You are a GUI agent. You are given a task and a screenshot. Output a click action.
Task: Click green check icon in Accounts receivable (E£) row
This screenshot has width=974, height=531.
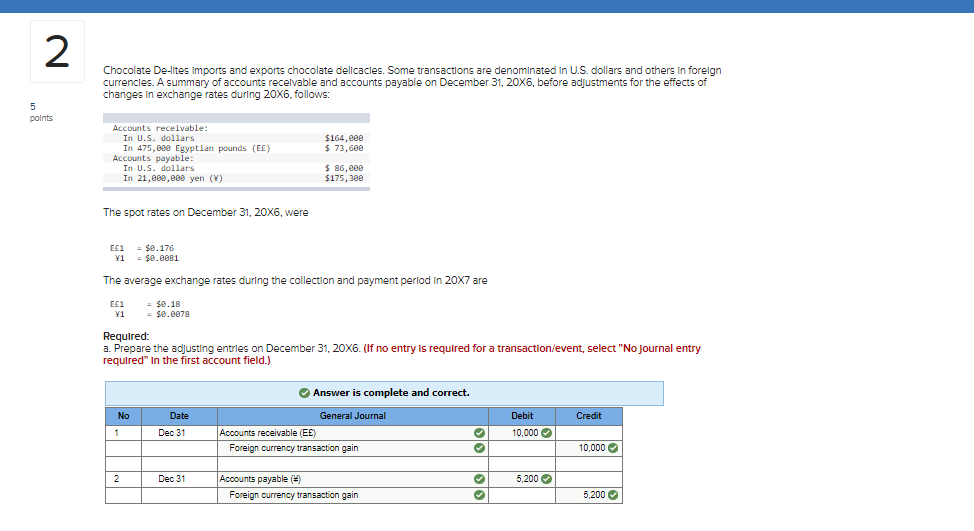[x=479, y=433]
